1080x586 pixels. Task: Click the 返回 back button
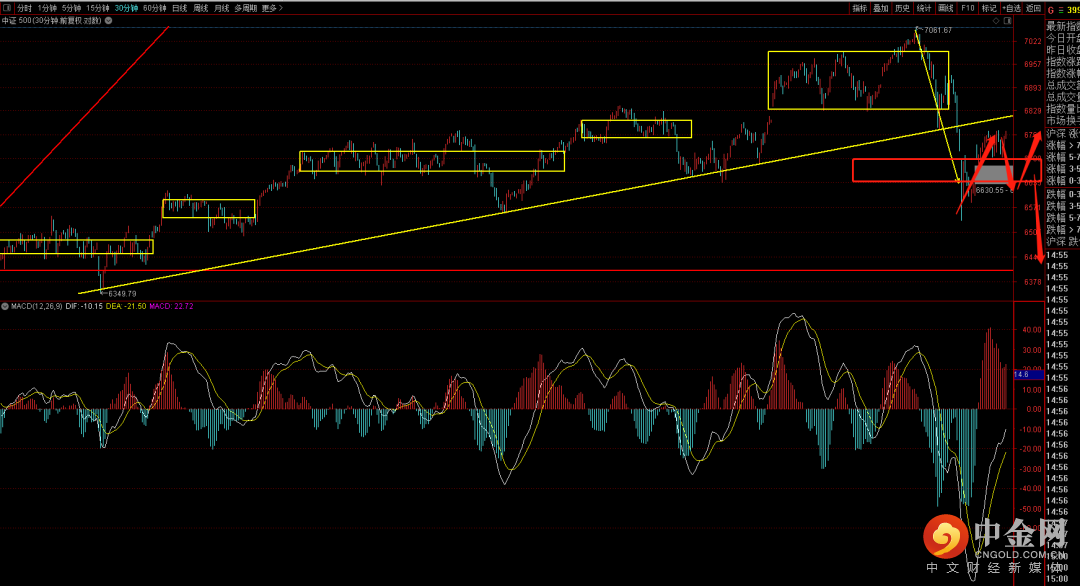click(x=1033, y=8)
